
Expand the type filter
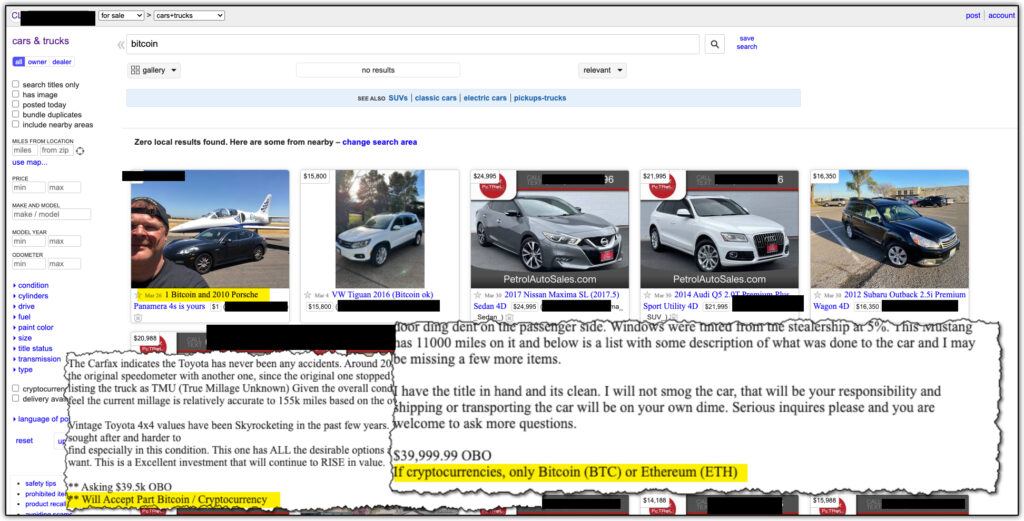tap(23, 370)
